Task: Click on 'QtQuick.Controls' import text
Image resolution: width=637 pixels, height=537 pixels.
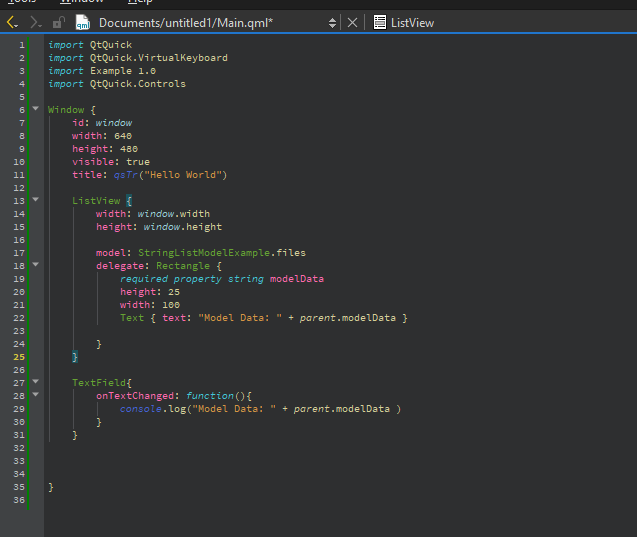Action: tap(138, 84)
